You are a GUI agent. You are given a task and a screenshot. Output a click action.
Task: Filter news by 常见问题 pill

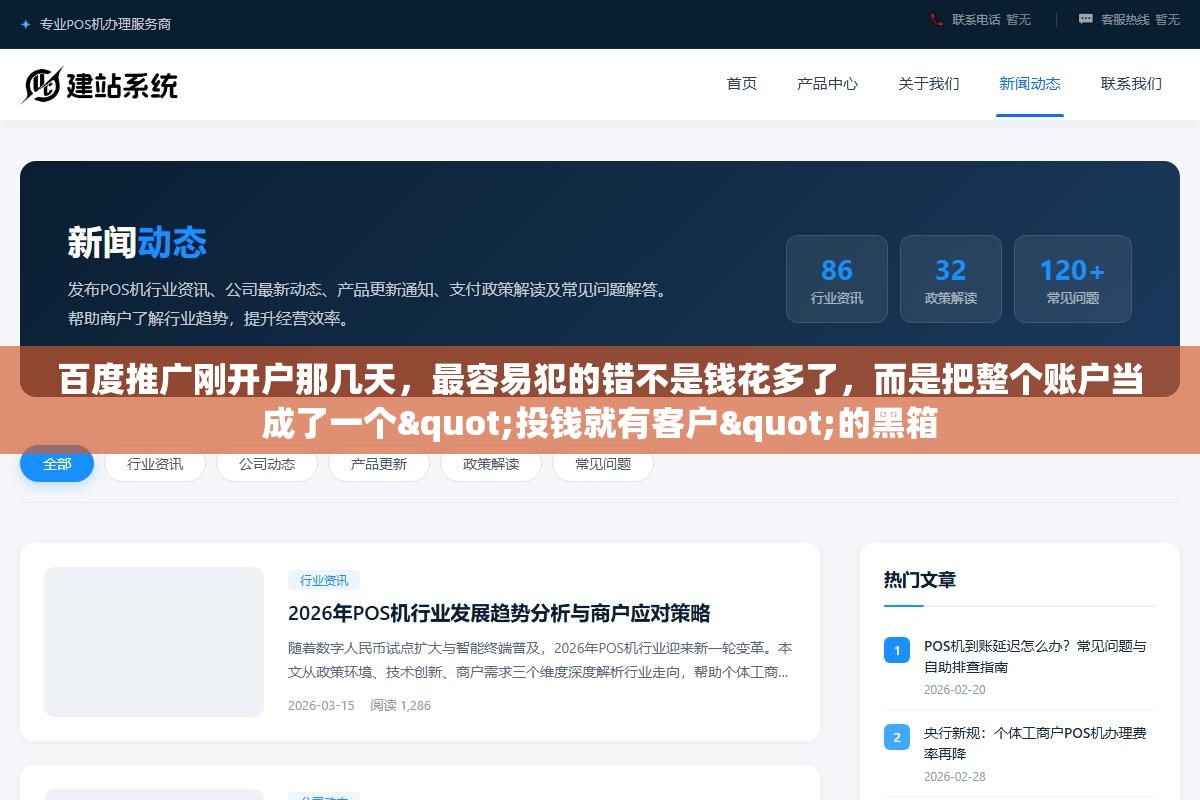603,464
